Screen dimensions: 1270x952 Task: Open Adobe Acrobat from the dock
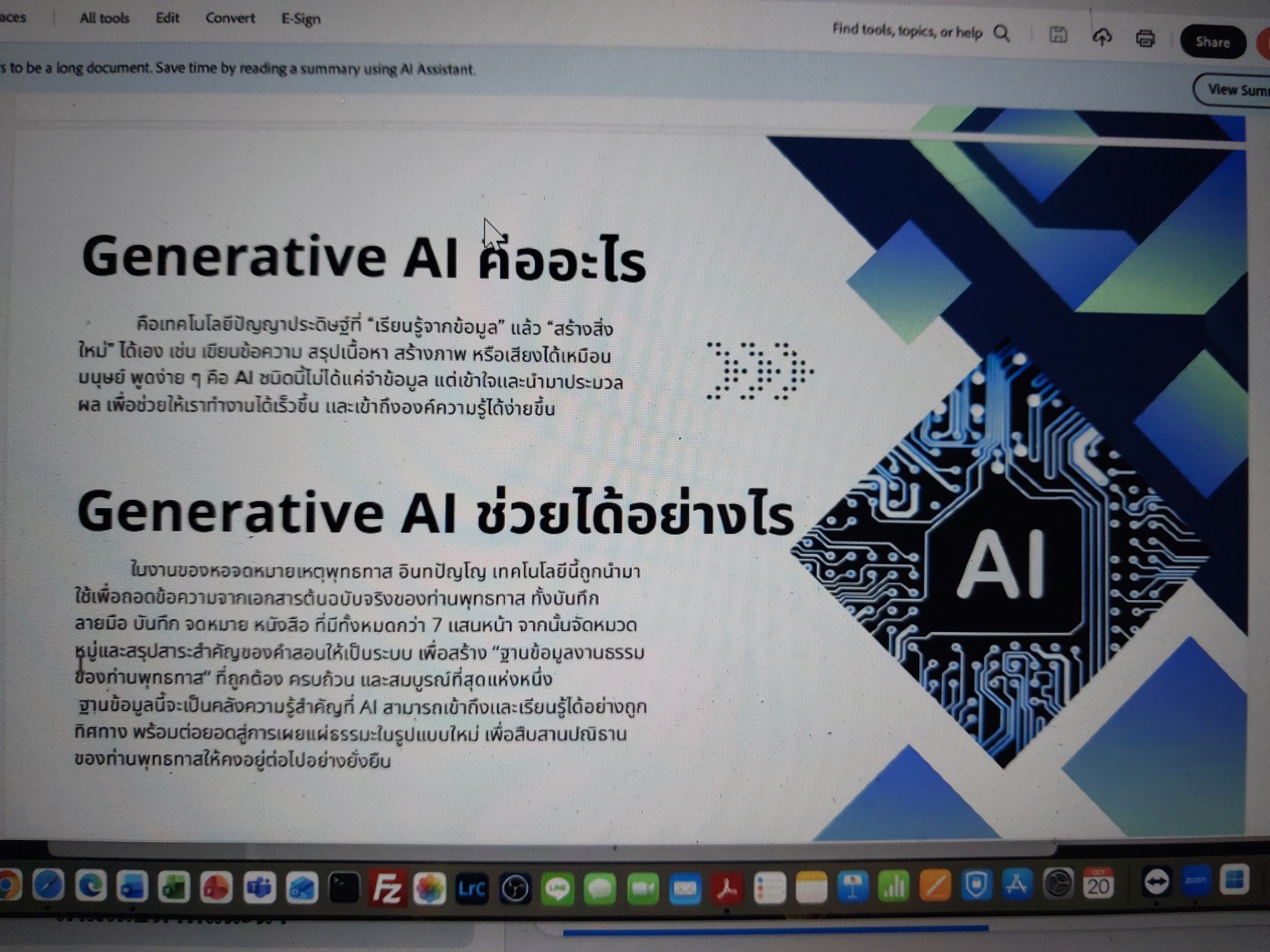tap(727, 889)
